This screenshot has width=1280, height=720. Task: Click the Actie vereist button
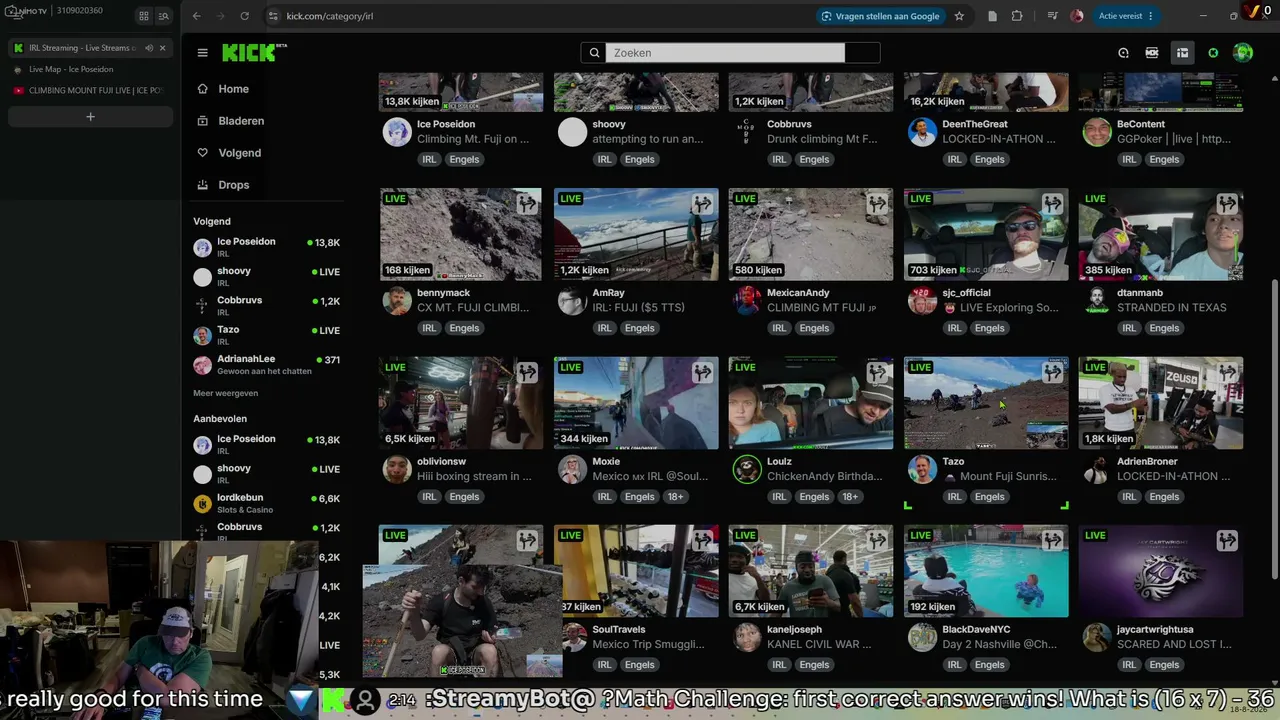(x=1126, y=16)
